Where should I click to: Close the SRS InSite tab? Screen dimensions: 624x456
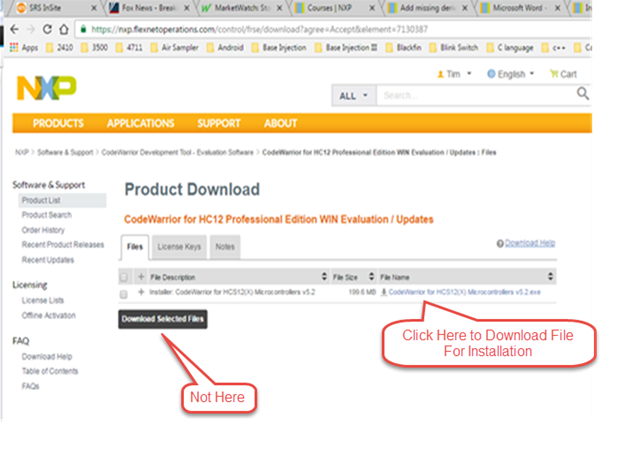[x=94, y=8]
